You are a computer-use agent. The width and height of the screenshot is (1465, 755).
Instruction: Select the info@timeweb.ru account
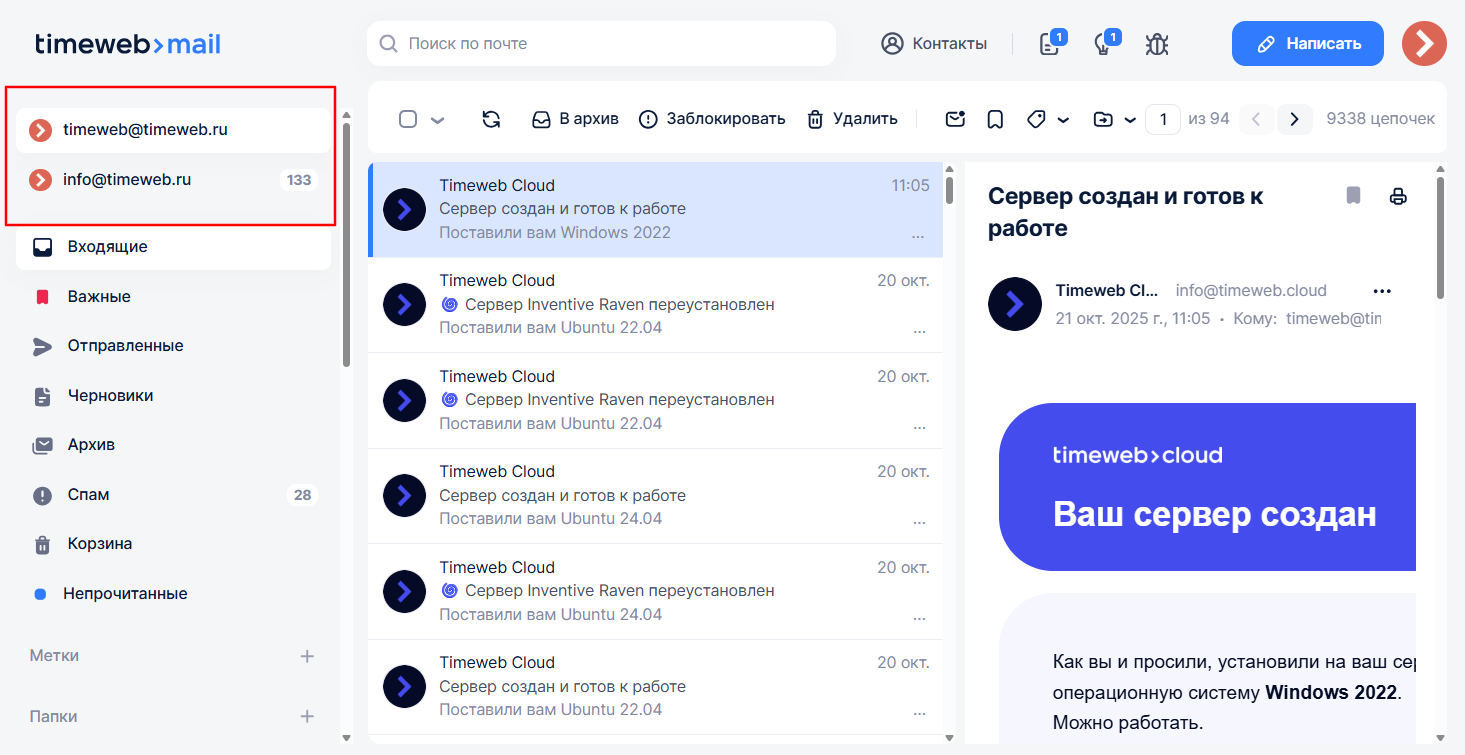click(x=129, y=179)
